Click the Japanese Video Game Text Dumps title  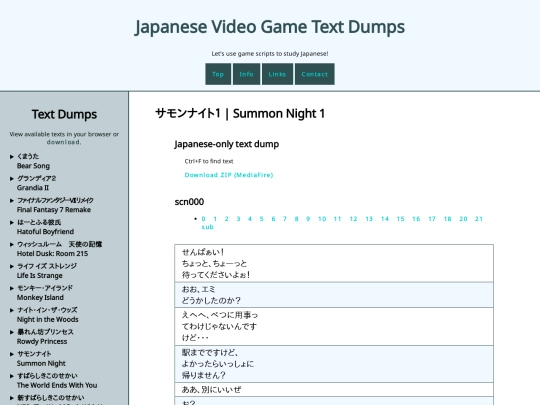[270, 27]
